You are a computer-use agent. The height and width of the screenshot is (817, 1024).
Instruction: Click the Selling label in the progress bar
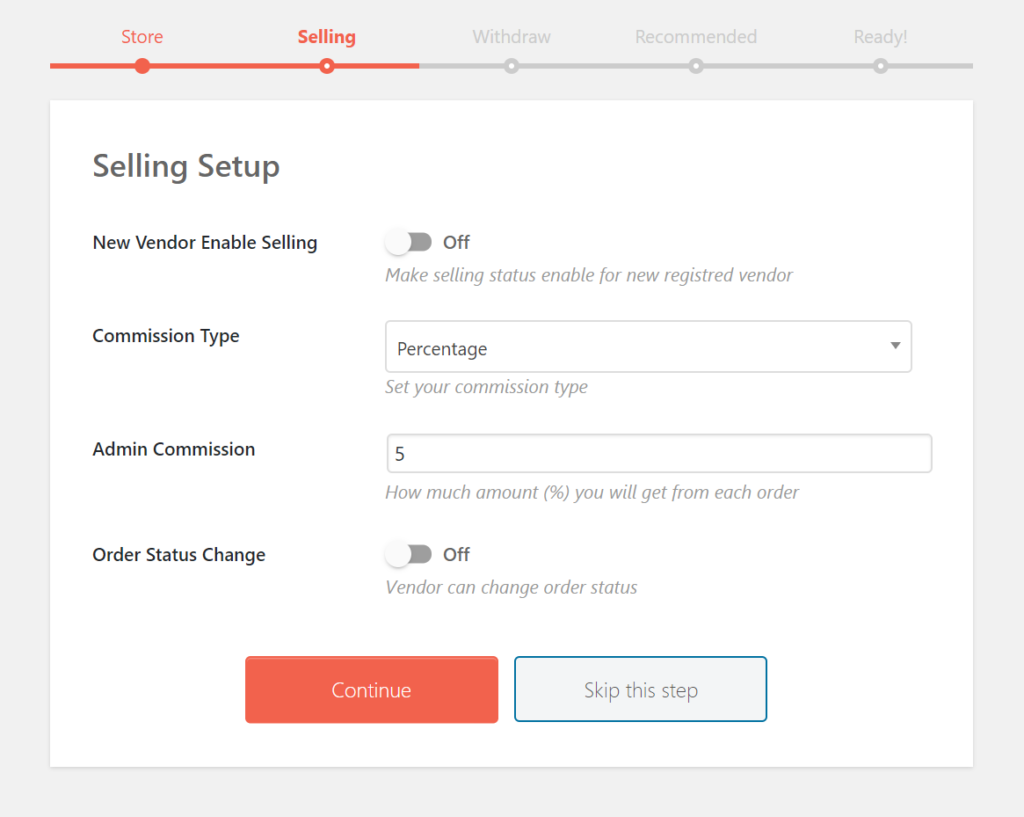(327, 37)
